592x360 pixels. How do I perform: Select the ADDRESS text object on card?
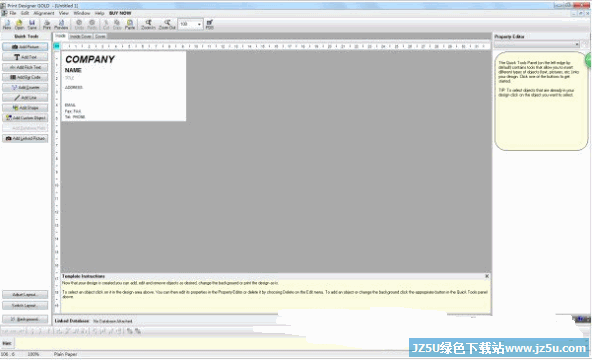[x=74, y=88]
